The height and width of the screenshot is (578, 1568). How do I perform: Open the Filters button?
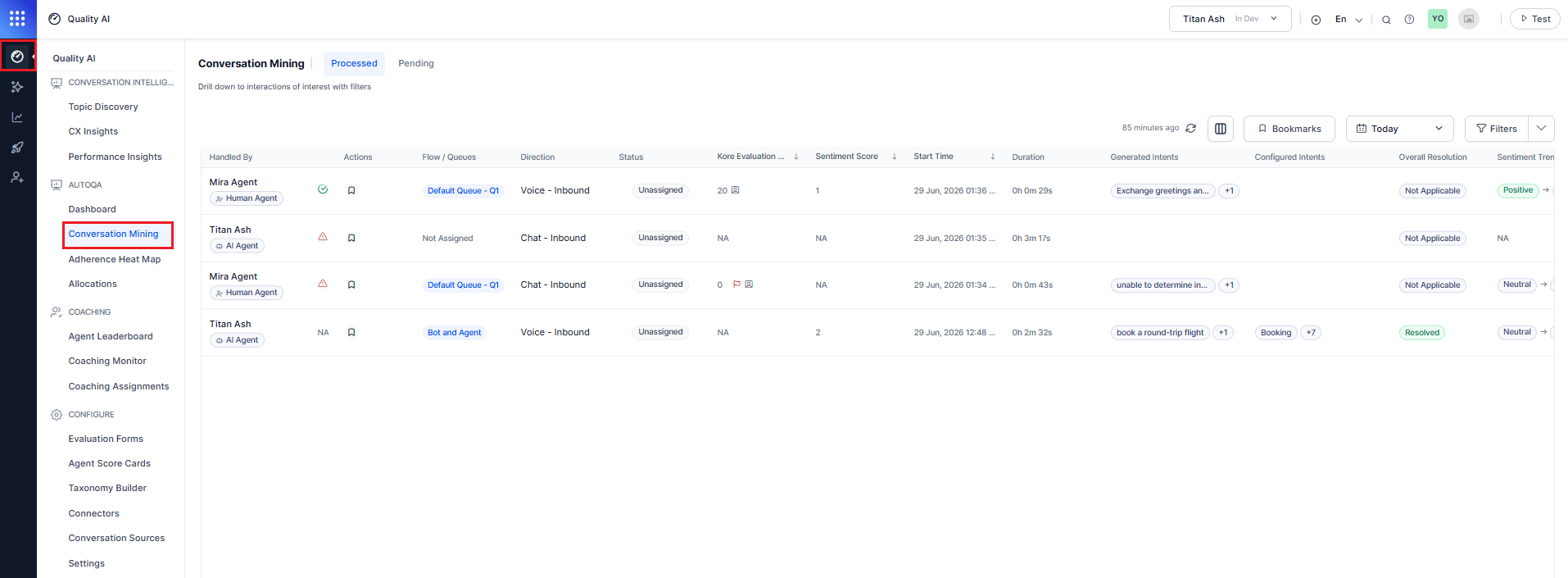click(1497, 129)
